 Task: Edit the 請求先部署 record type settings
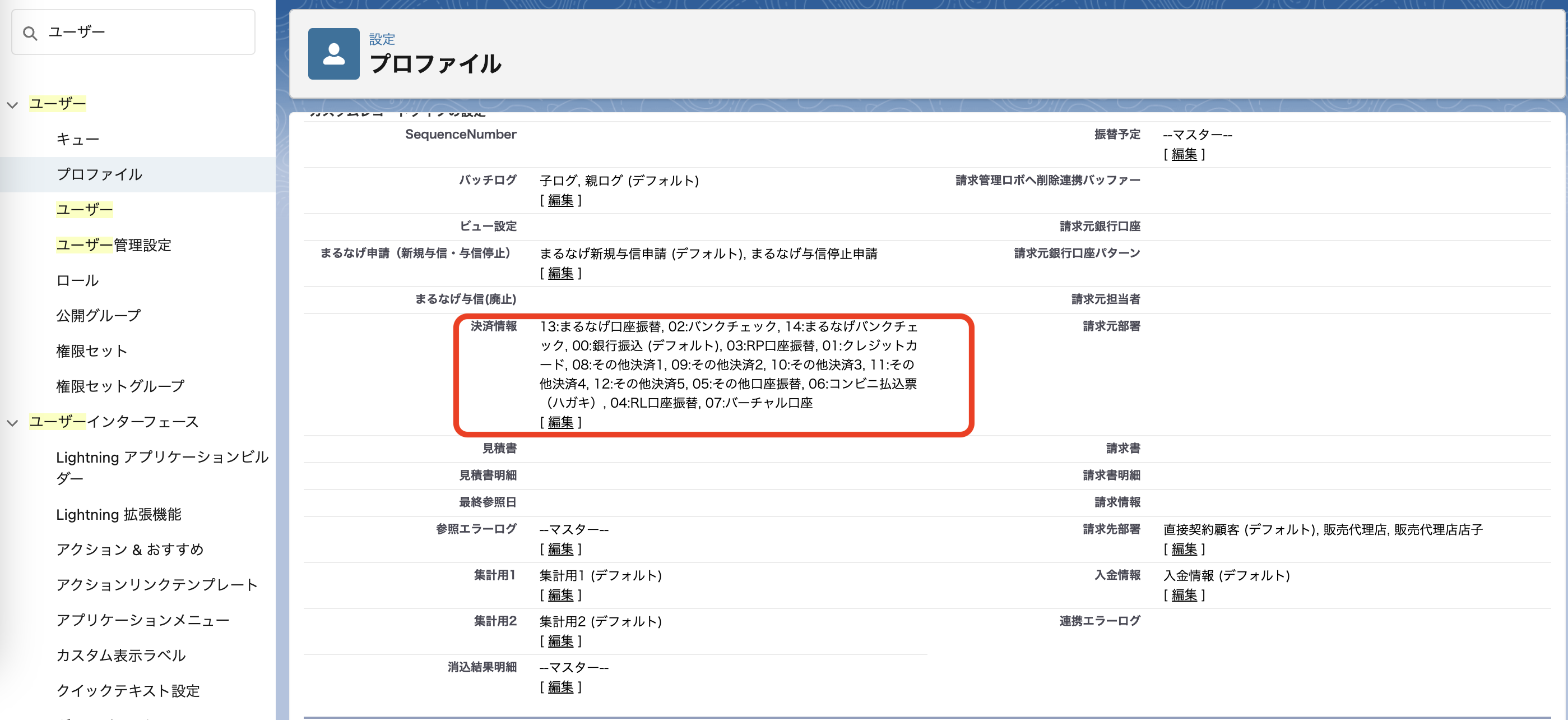[x=1184, y=549]
